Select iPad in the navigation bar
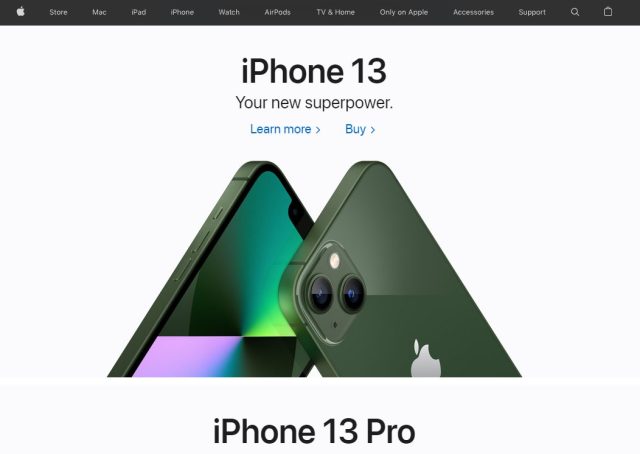640x454 pixels. tap(139, 12)
